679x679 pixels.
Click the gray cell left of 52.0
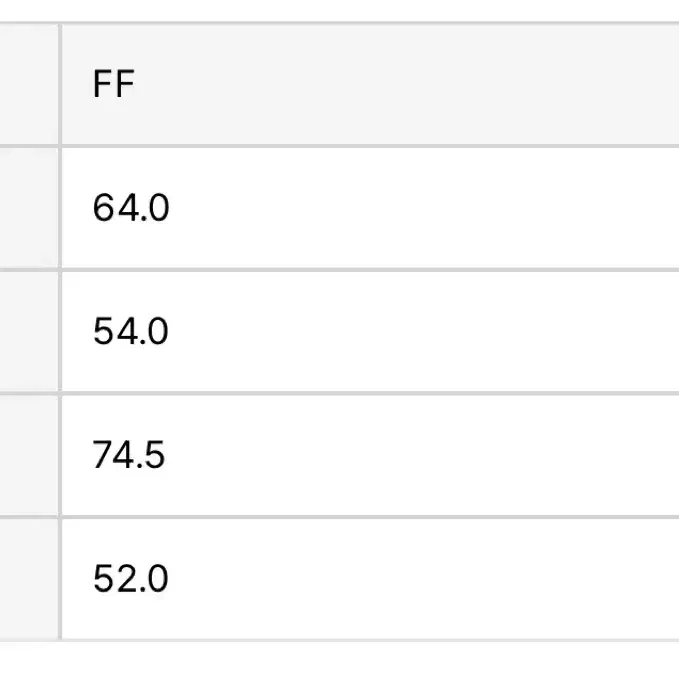pos(29,579)
